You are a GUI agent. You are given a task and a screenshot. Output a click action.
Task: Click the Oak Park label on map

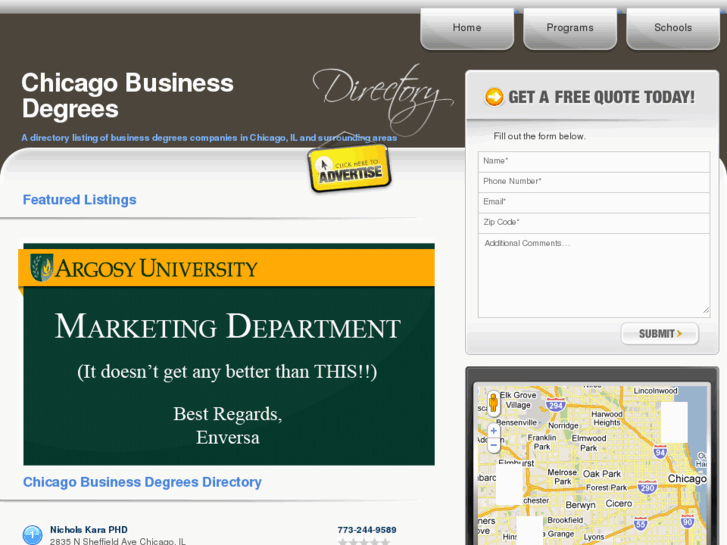pyautogui.click(x=601, y=474)
